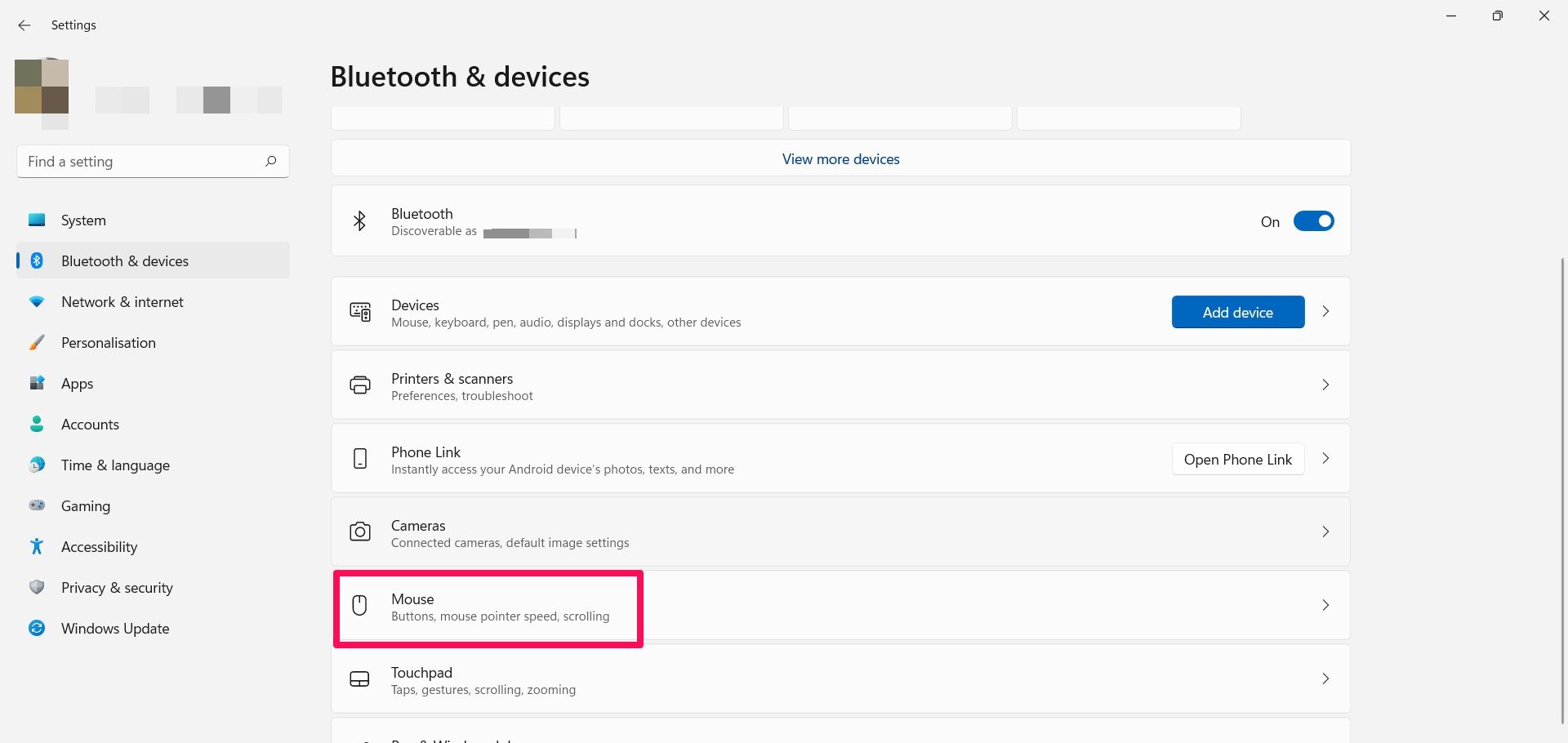Open the Touchpad settings chevron
The width and height of the screenshot is (1568, 743).
point(1325,678)
